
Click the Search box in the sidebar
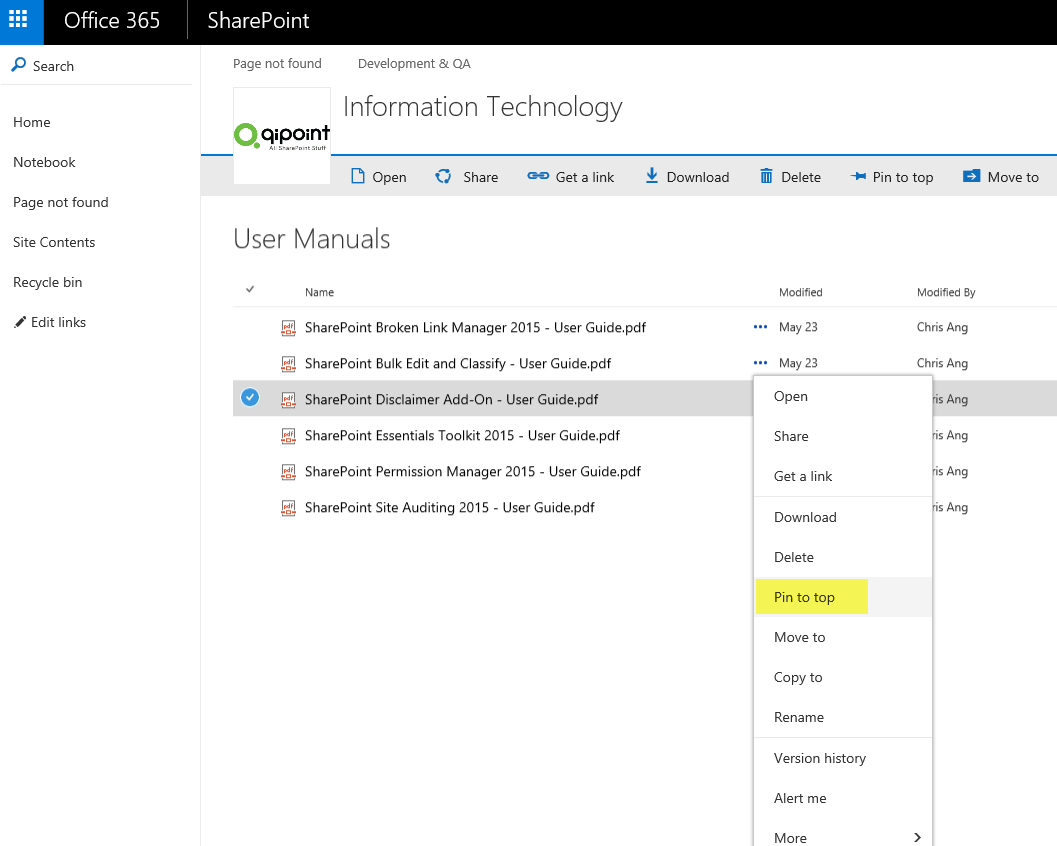(x=53, y=66)
